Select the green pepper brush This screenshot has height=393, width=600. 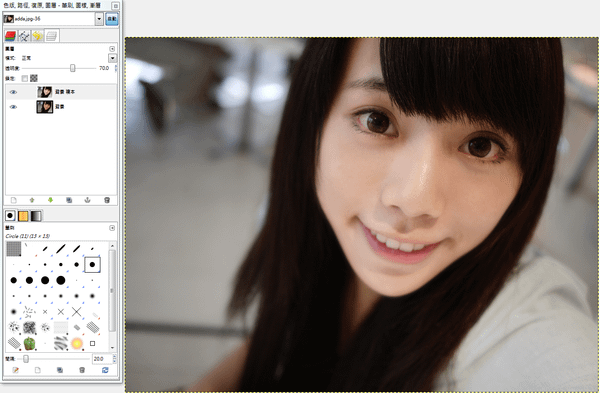[x=29, y=343]
